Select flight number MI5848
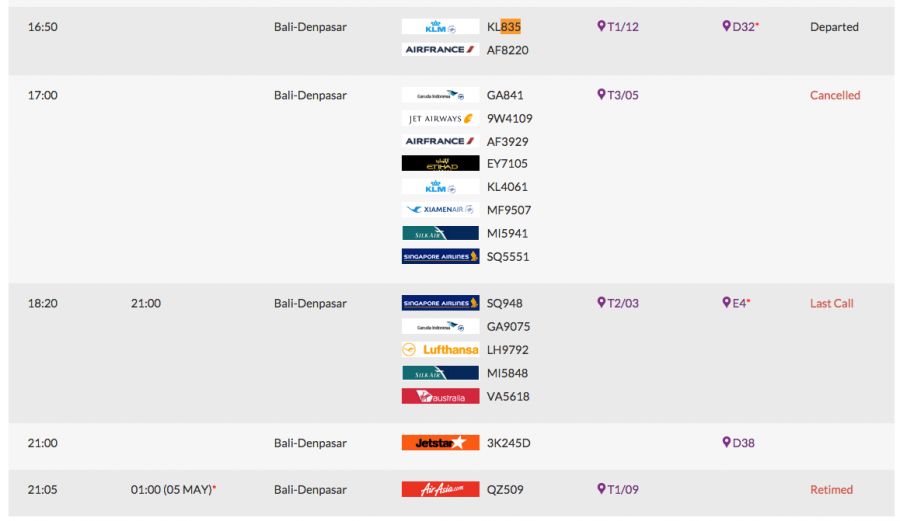This screenshot has height=521, width=900. (x=507, y=373)
